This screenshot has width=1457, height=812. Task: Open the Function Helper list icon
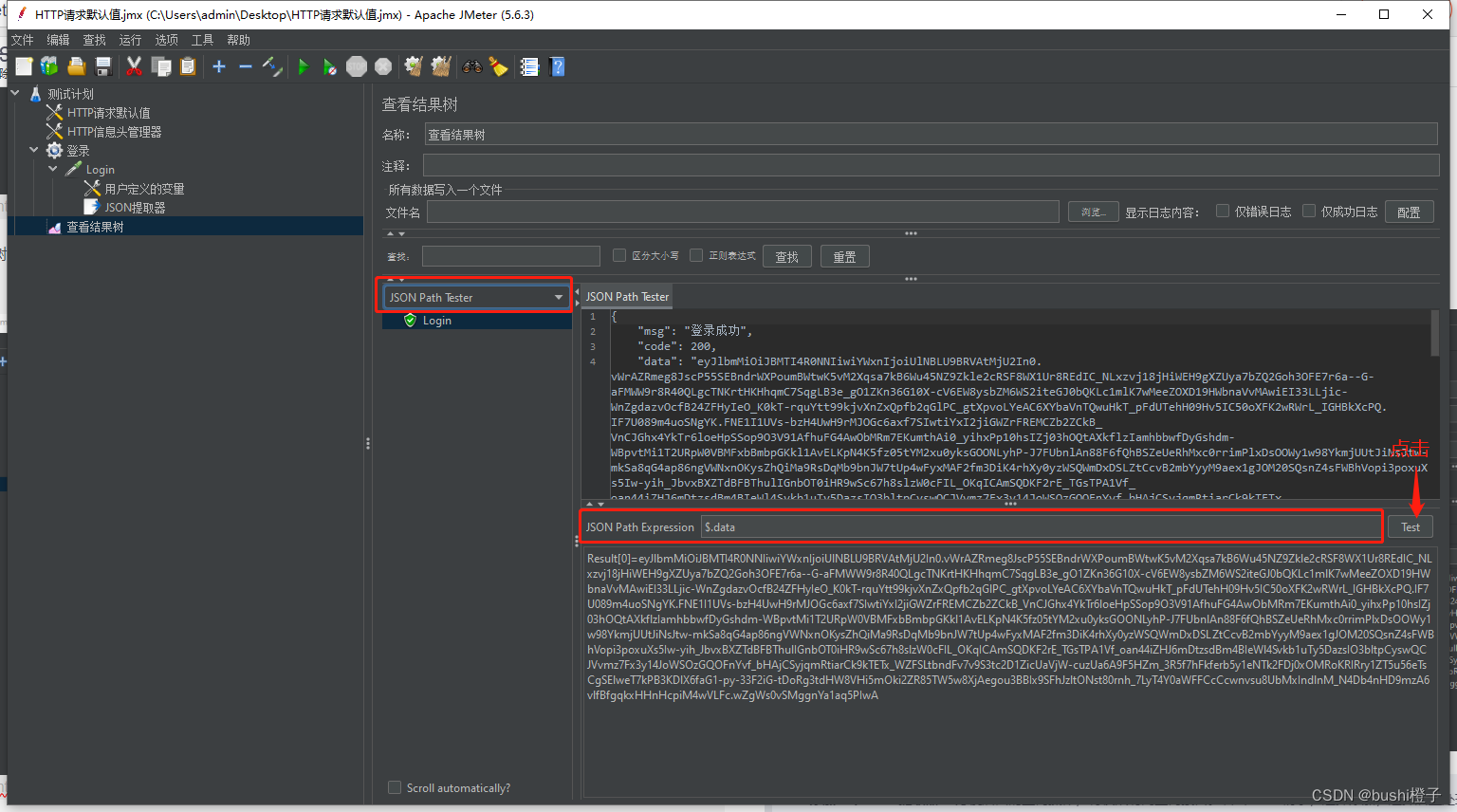(x=529, y=66)
